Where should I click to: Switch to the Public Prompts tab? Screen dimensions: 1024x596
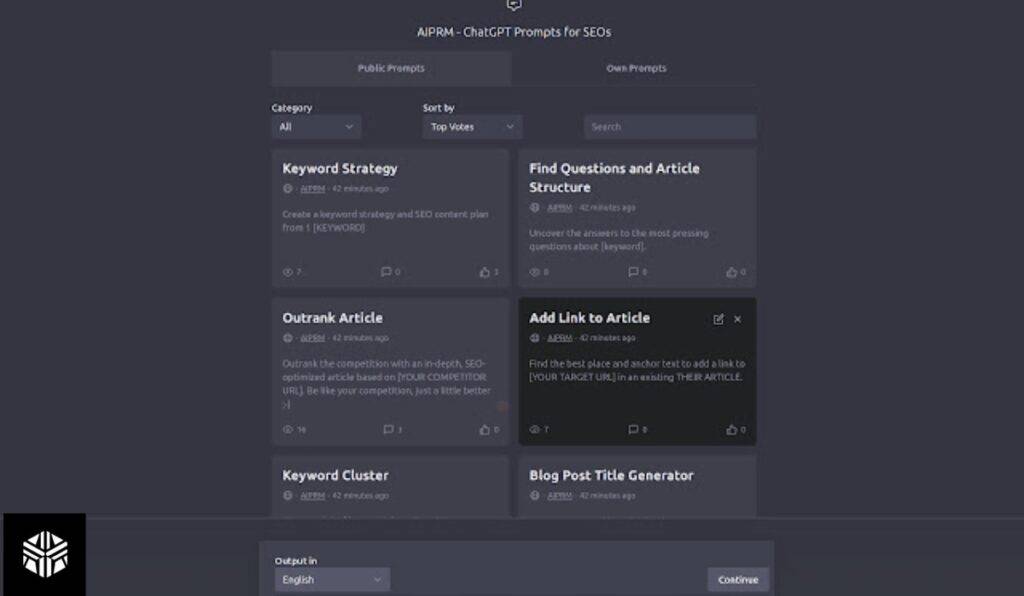[x=391, y=68]
